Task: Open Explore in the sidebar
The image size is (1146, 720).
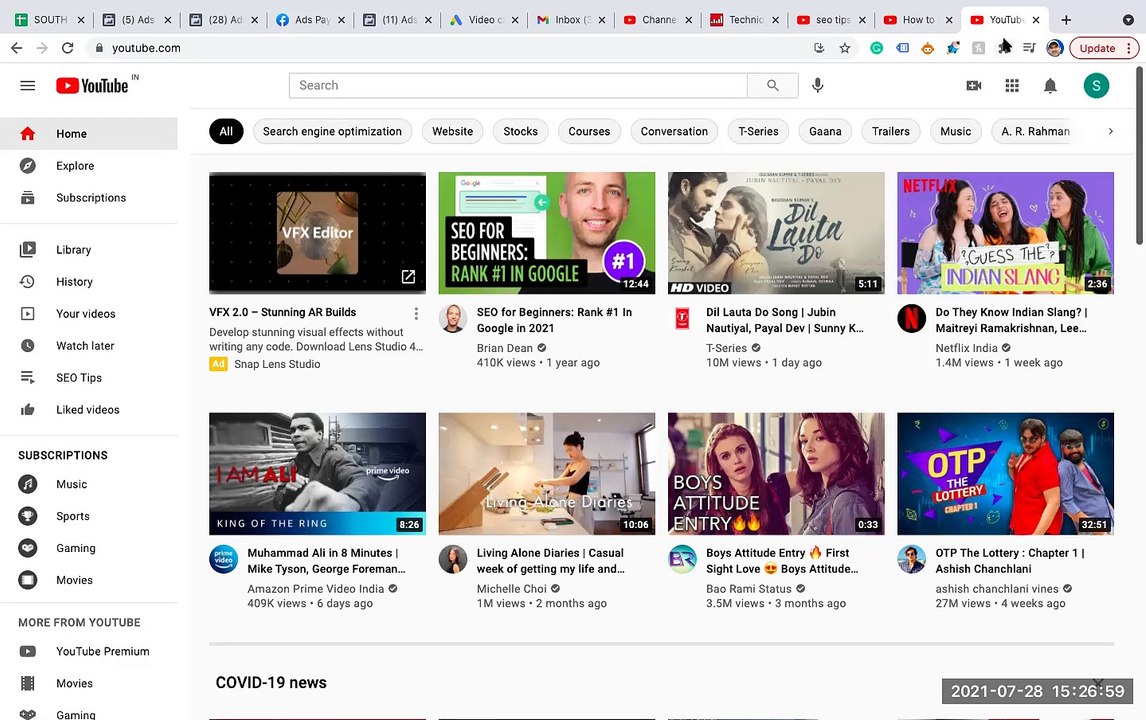Action: (x=88, y=166)
